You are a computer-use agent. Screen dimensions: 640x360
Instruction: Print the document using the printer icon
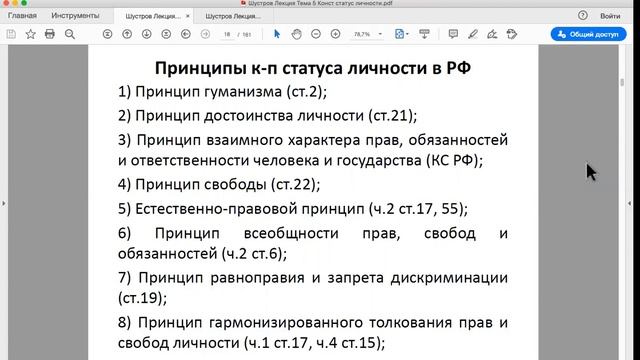[x=50, y=34]
